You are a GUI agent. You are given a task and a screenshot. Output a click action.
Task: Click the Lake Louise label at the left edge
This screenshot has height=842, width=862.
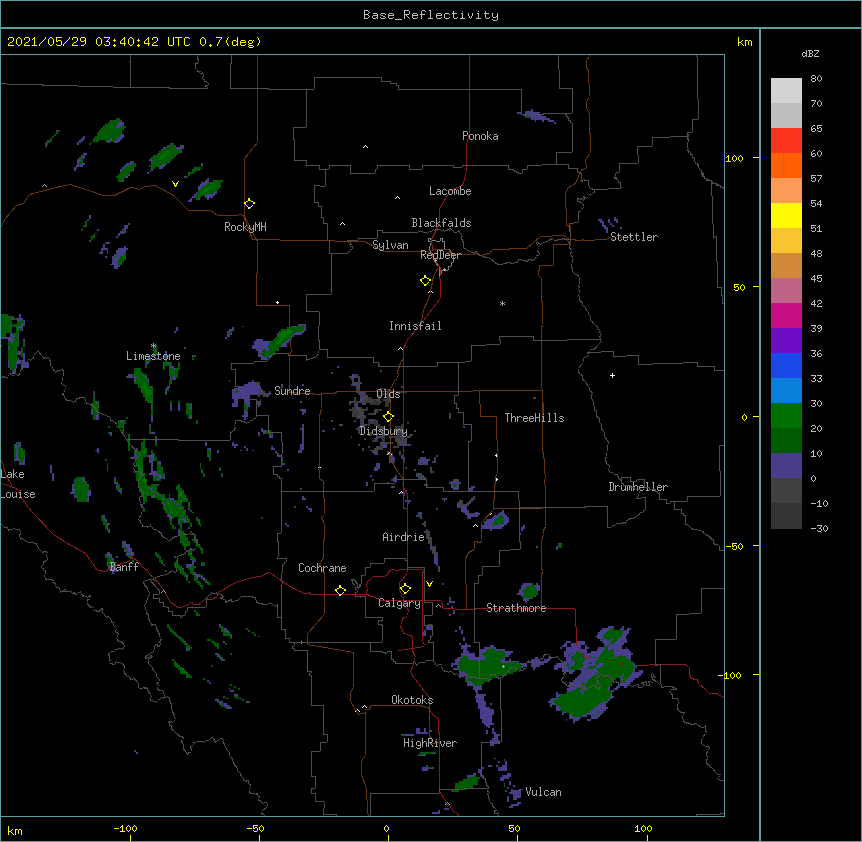tap(18, 484)
